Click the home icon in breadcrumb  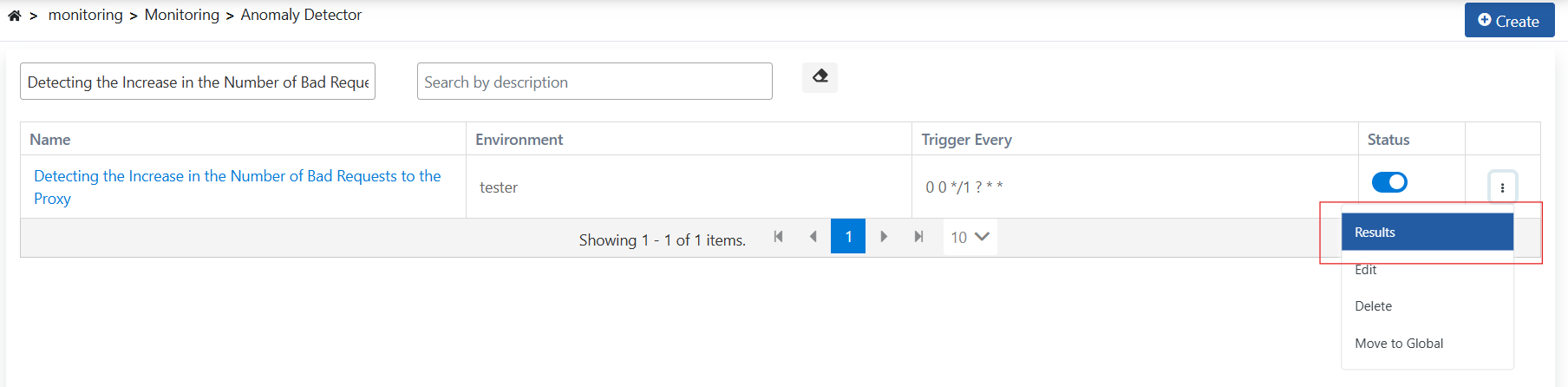15,16
